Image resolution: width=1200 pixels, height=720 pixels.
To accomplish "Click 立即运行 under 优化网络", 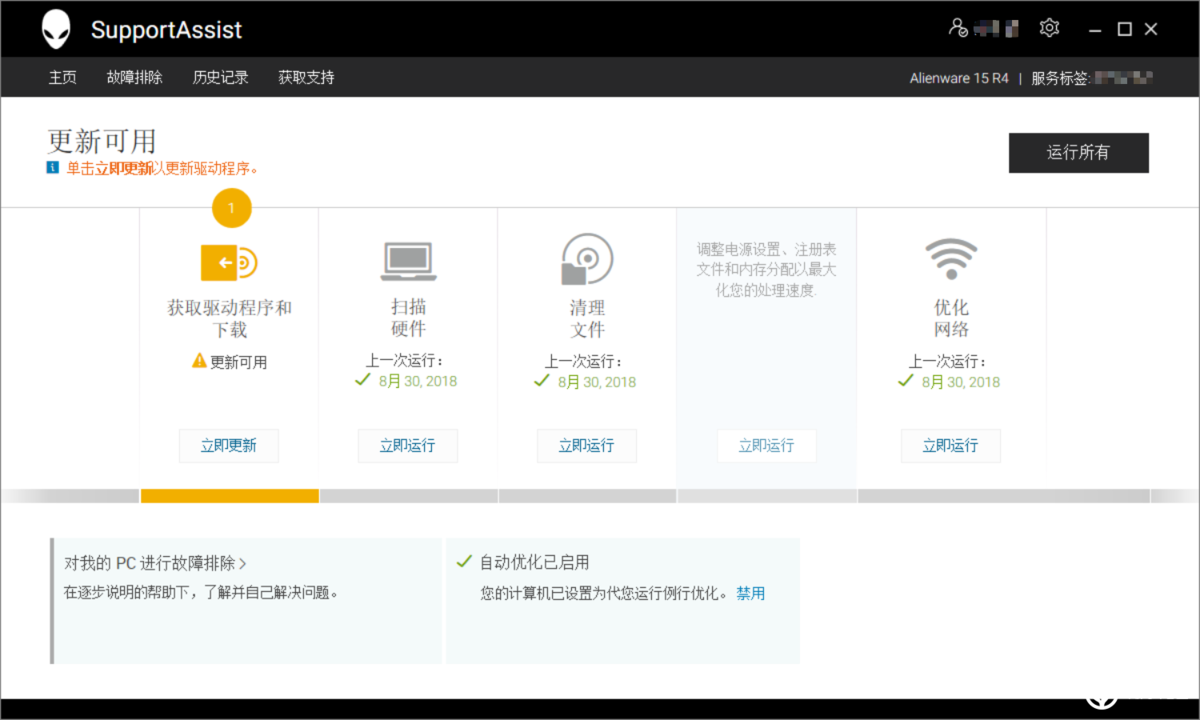I will click(x=951, y=446).
